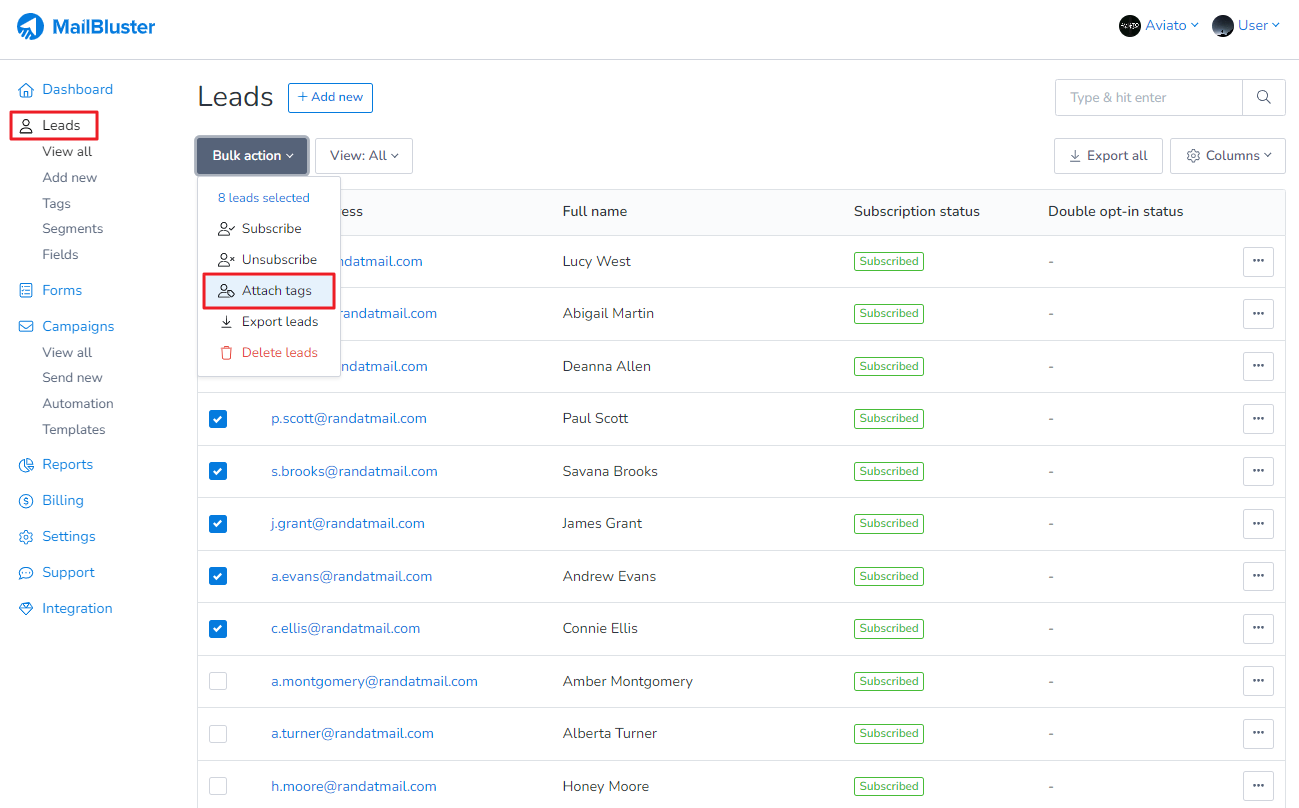Open row options for Lucy West
This screenshot has width=1299, height=808.
[1257, 261]
